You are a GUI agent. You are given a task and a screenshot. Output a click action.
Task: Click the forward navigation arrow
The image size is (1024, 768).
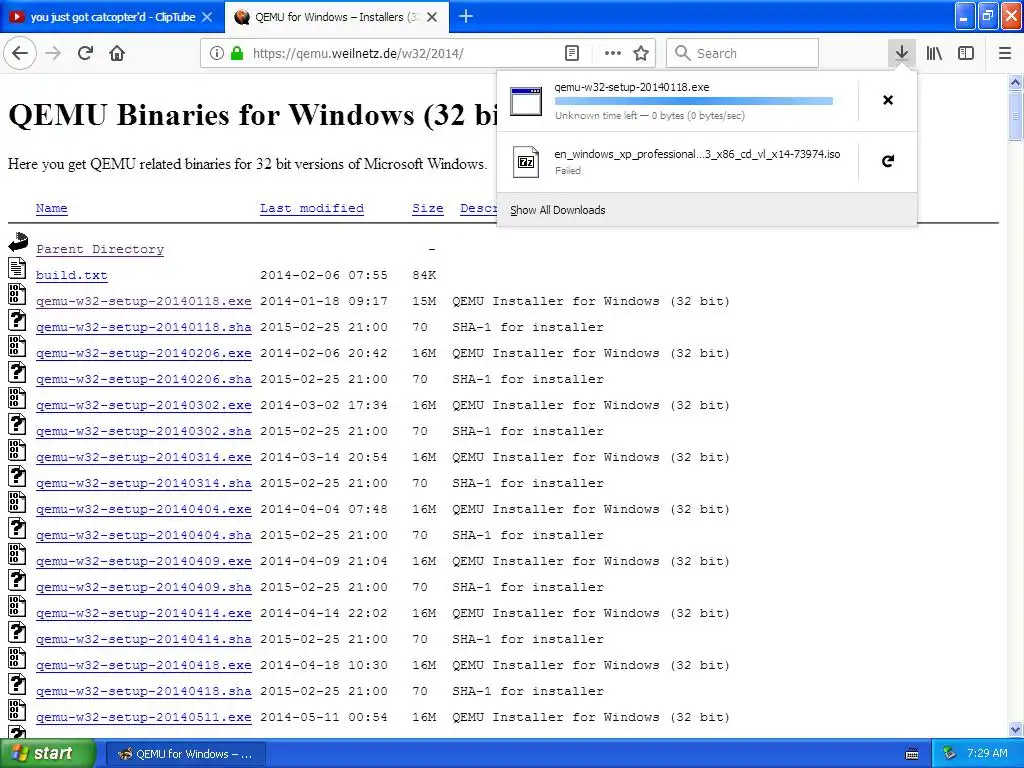click(53, 53)
